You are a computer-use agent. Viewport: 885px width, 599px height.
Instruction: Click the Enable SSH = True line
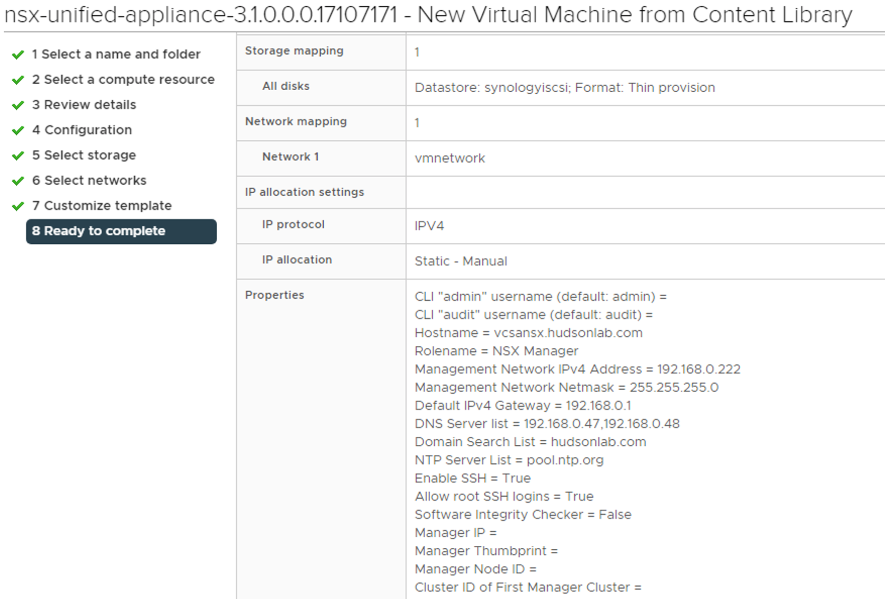pyautogui.click(x=472, y=478)
